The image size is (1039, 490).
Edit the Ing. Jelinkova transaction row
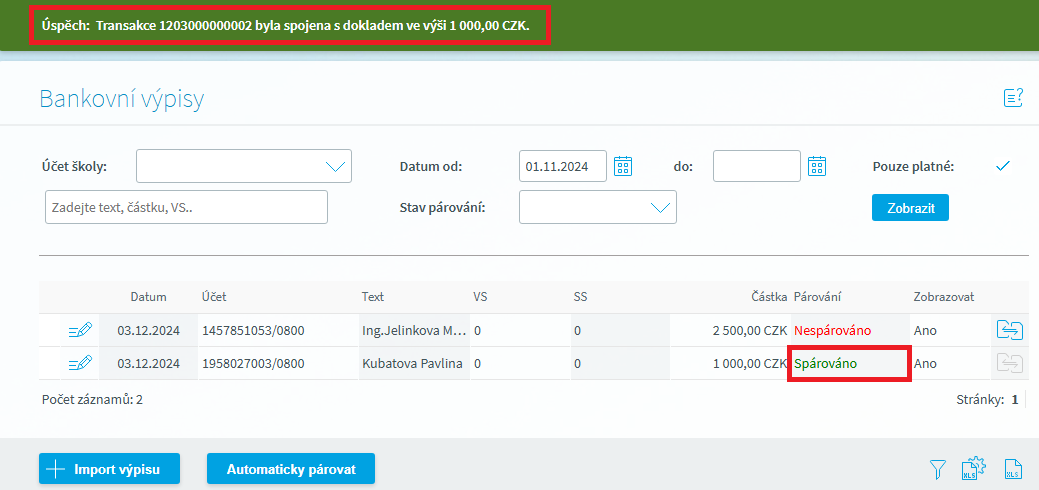(x=80, y=330)
